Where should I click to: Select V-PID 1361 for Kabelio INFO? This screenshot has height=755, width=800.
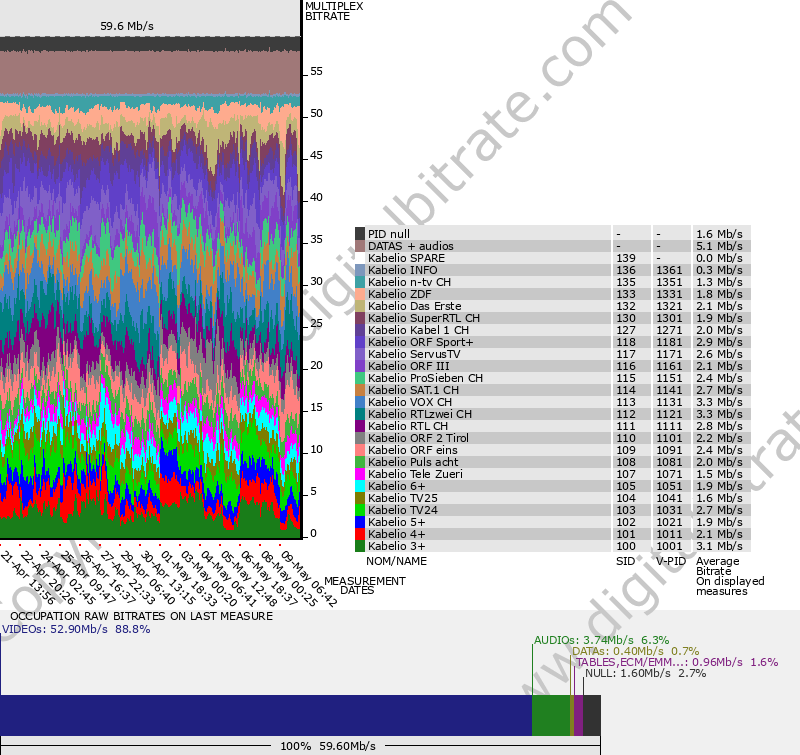click(x=669, y=270)
